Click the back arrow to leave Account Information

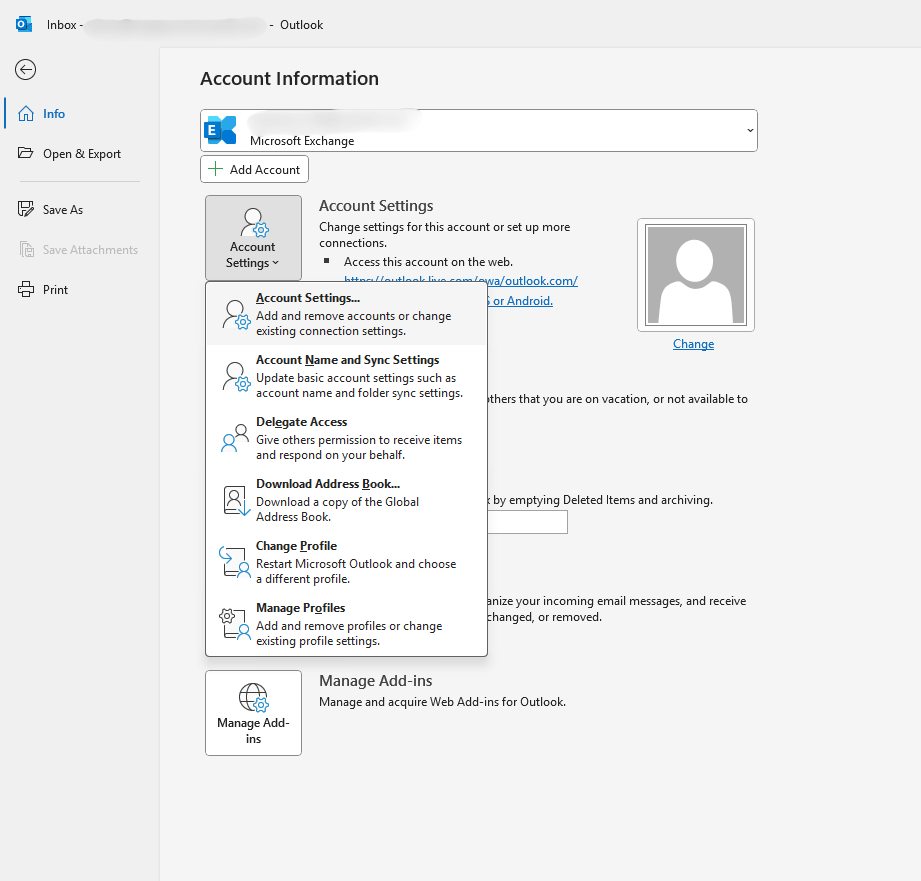24,69
